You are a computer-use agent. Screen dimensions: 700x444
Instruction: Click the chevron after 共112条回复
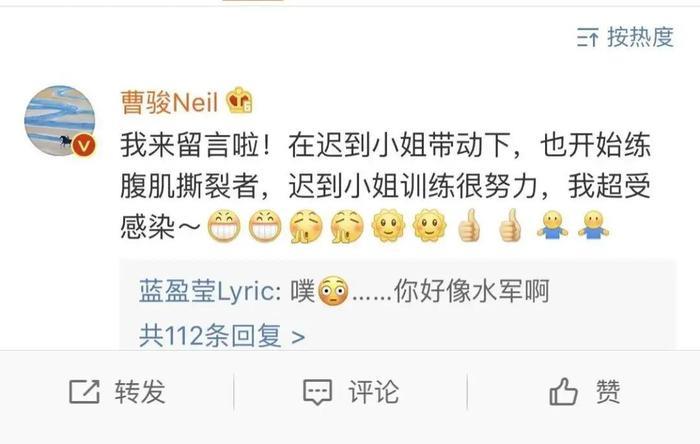pos(298,337)
